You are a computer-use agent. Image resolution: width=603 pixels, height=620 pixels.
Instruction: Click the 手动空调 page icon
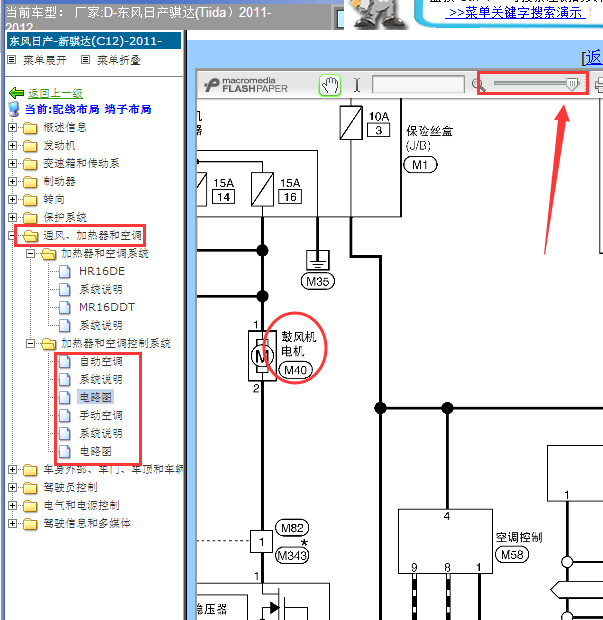65,416
